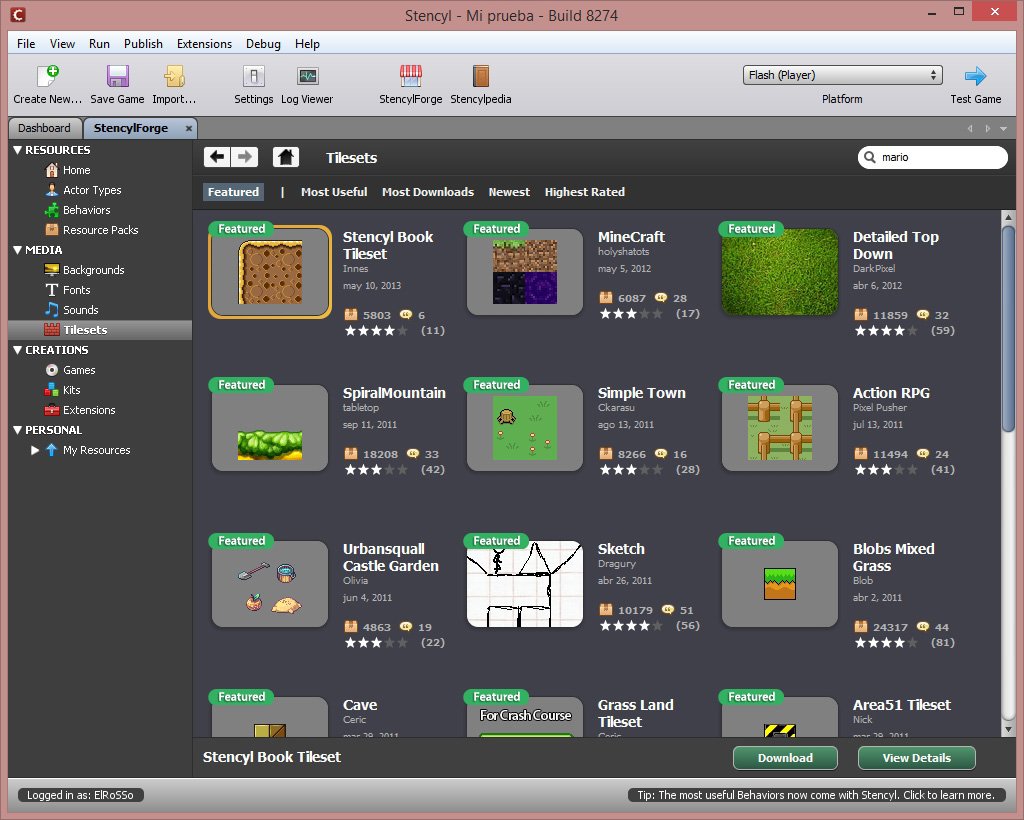Screen dimensions: 1024x820
Task: Expand My Resources tree node
Action: tap(35, 450)
